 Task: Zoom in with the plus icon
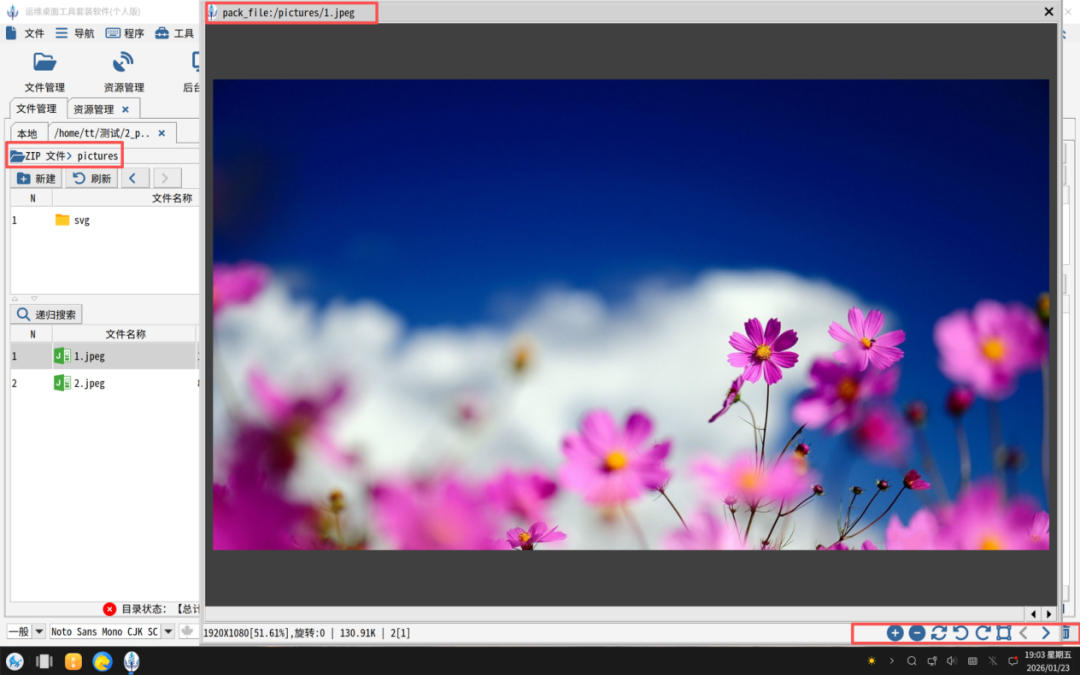pos(895,633)
